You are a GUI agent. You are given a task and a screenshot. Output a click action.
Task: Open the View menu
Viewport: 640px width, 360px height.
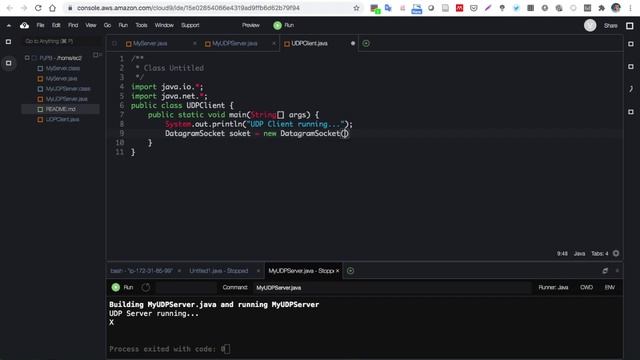point(91,25)
